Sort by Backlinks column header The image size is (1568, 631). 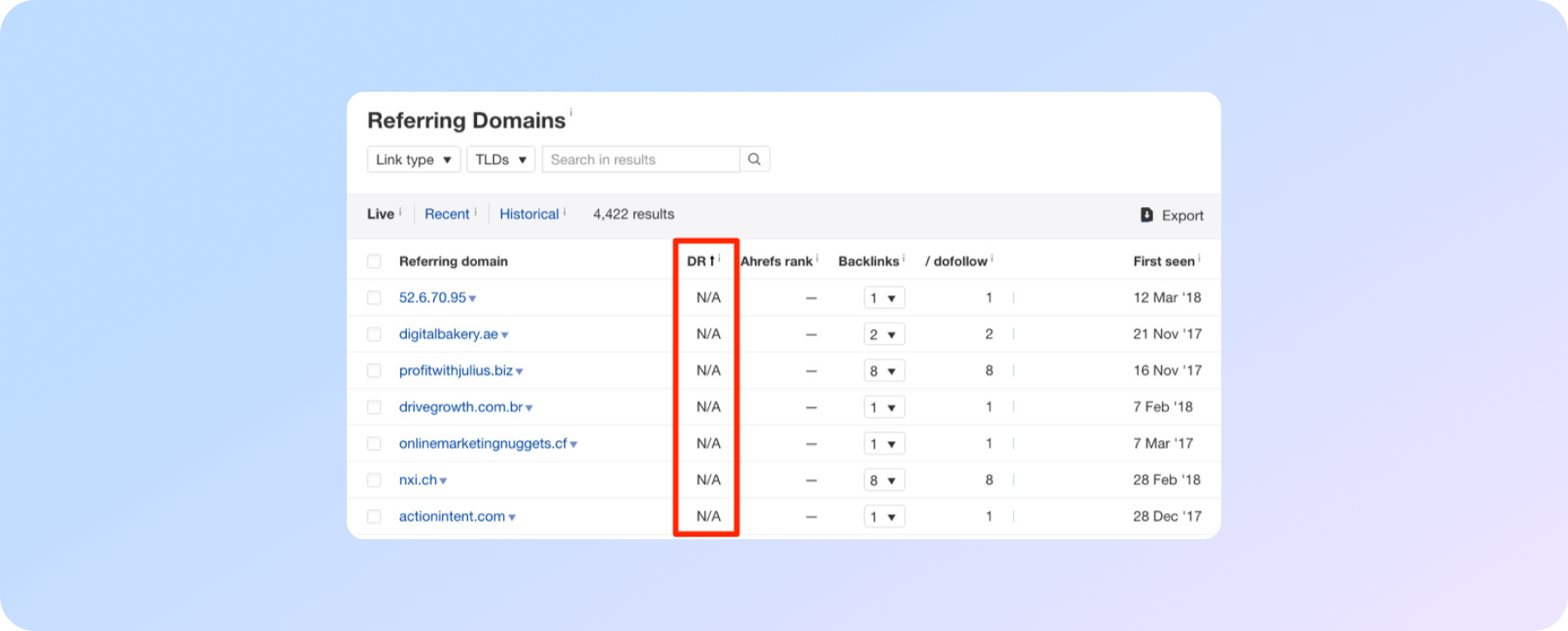pyautogui.click(x=868, y=261)
